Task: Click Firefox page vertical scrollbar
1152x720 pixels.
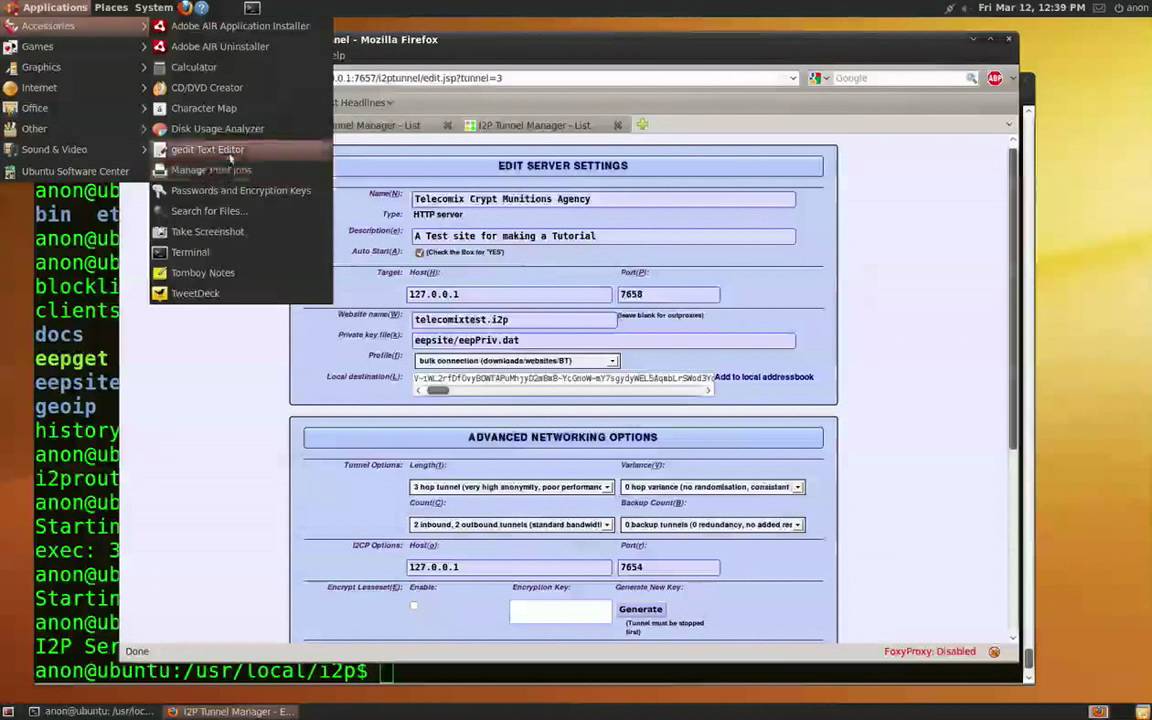Action: (x=1013, y=299)
